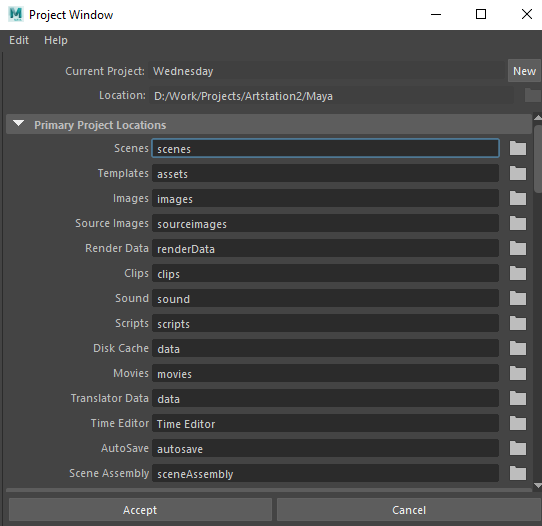This screenshot has width=542, height=526.
Task: Focus the Scene Assembly field
Action: click(325, 473)
